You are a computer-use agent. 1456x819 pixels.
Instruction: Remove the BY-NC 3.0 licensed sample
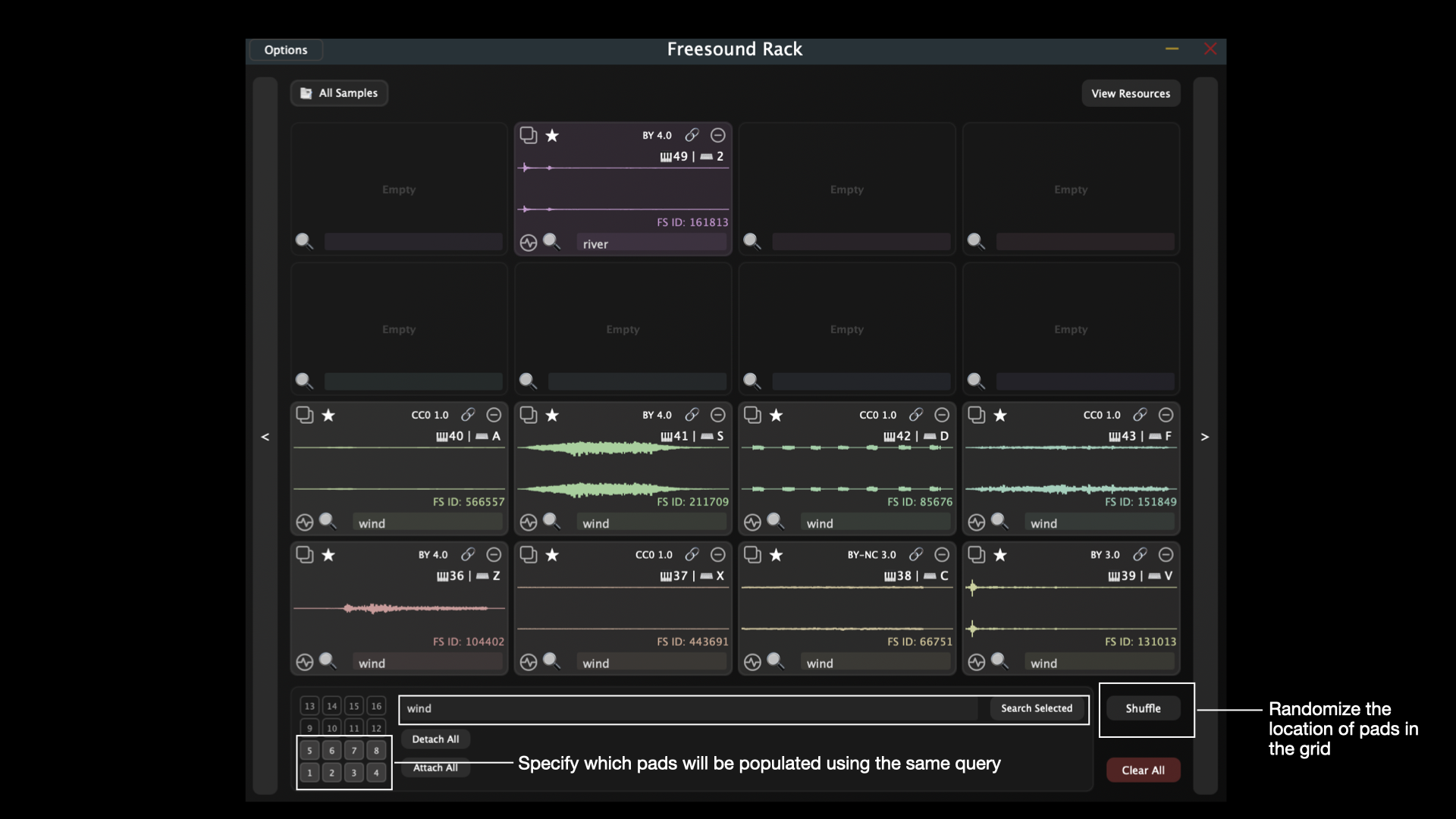pyautogui.click(x=941, y=555)
